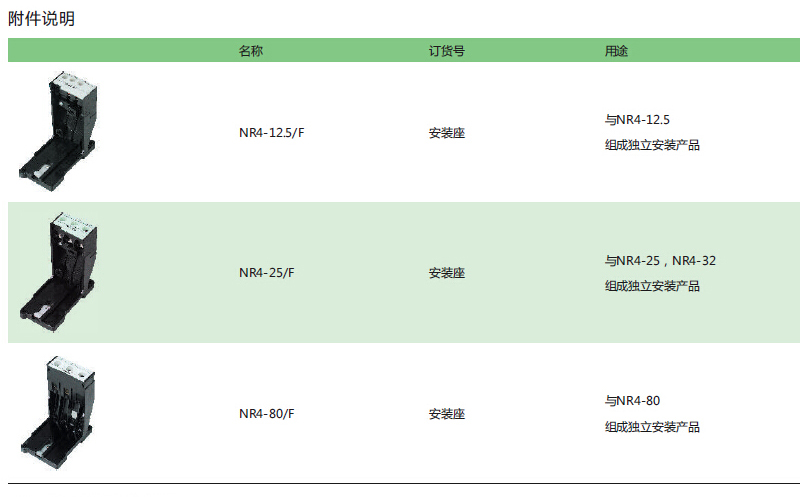Click 安装座 in the NR4-12.5/F row
The width and height of the screenshot is (800, 497).
[446, 133]
